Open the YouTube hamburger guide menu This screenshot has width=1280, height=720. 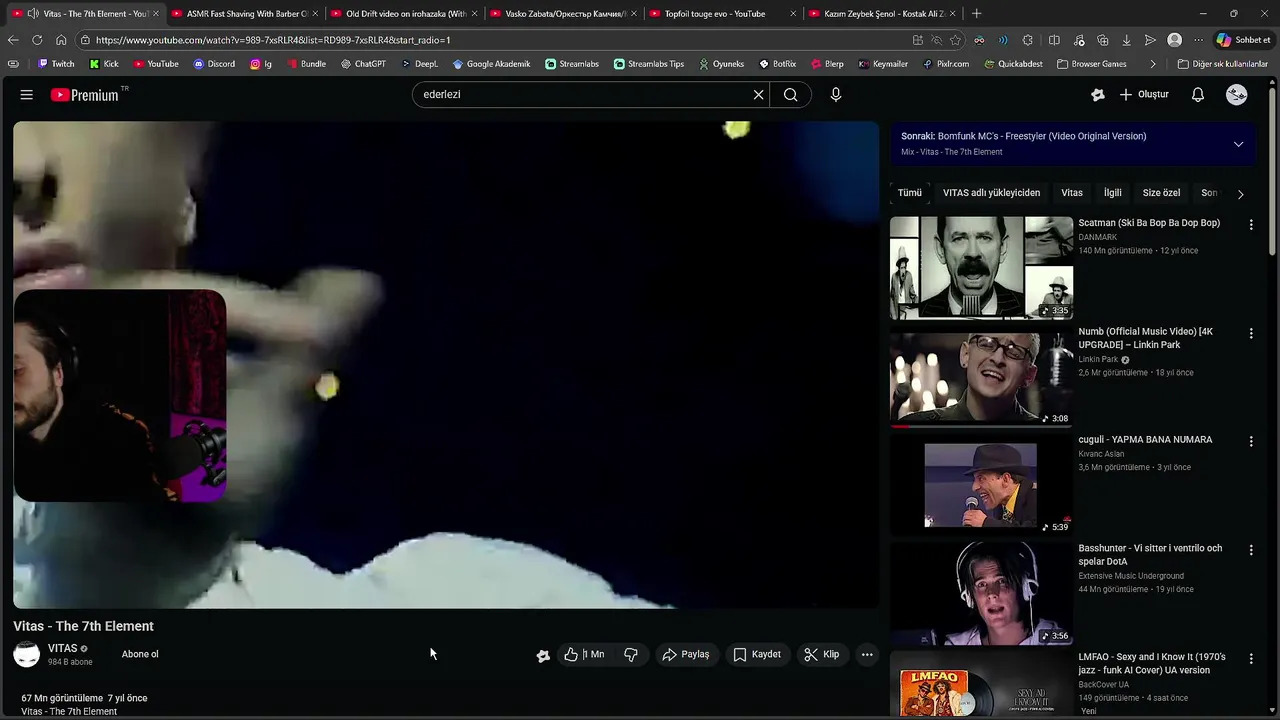(x=27, y=94)
